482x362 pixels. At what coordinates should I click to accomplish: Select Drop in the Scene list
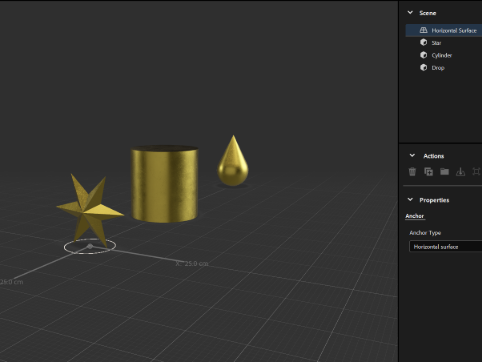click(x=438, y=68)
